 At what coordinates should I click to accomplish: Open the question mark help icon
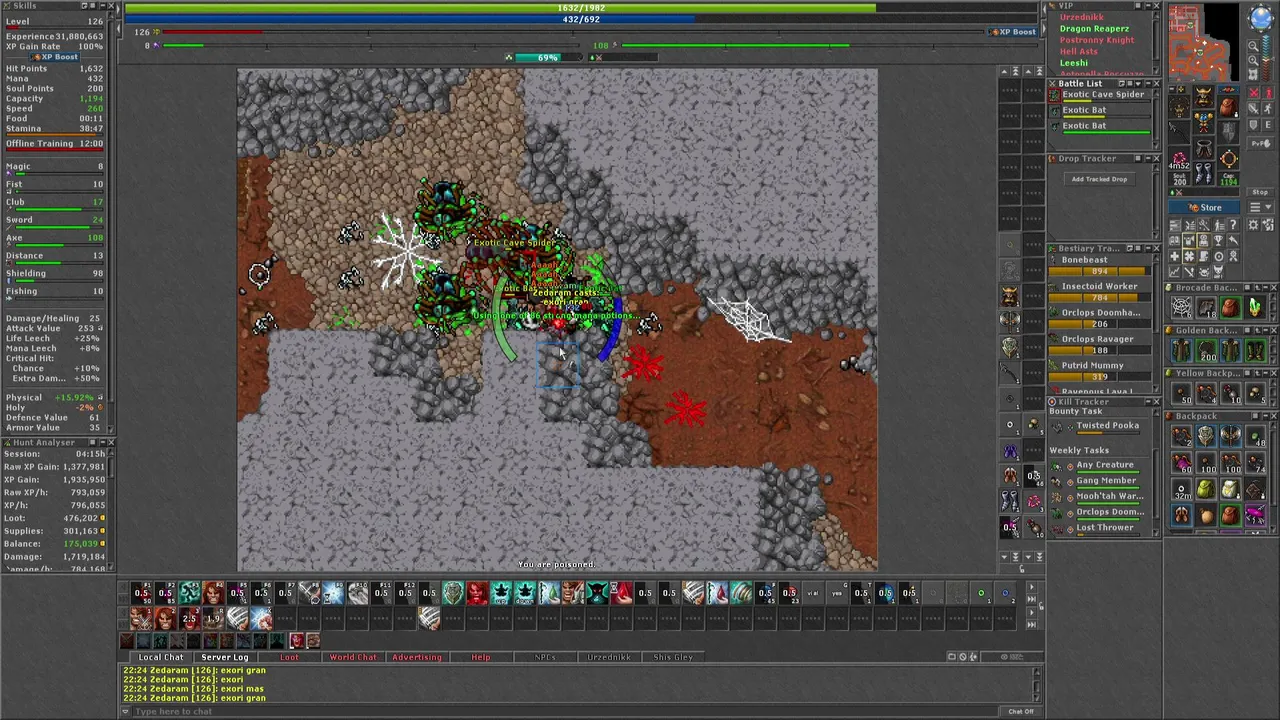(1233, 225)
